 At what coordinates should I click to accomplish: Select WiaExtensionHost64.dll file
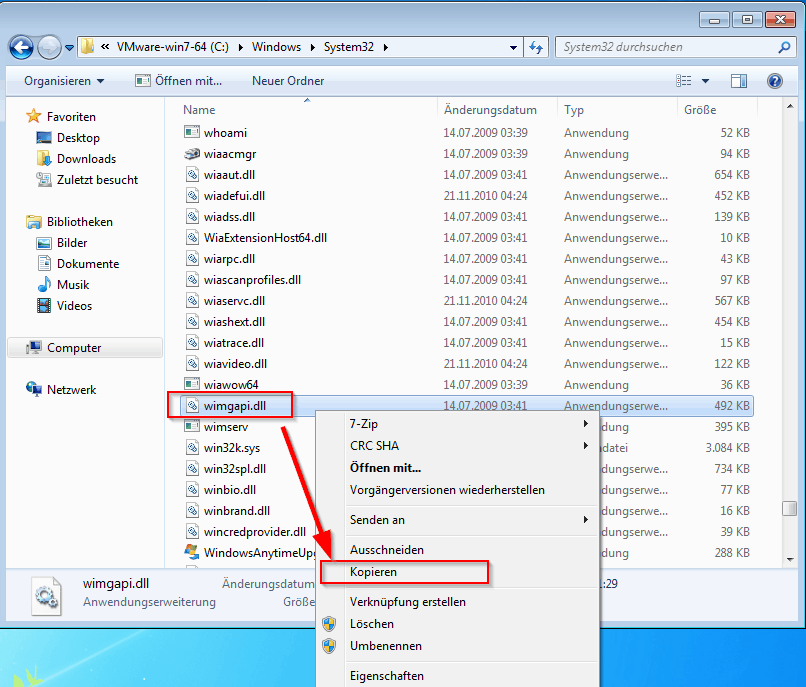[265, 238]
